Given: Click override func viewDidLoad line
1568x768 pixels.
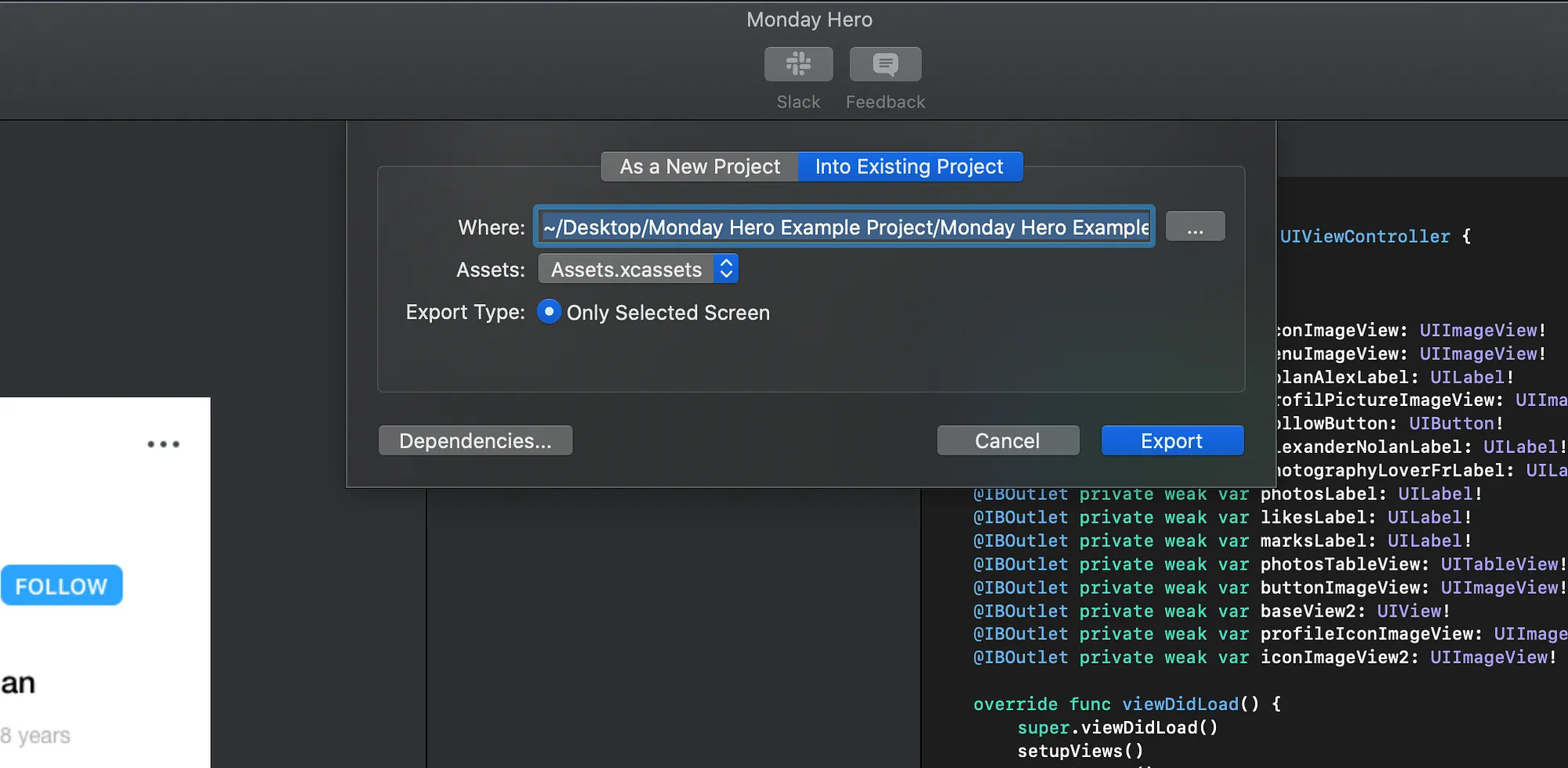Looking at the screenshot, I should coord(1127,705).
